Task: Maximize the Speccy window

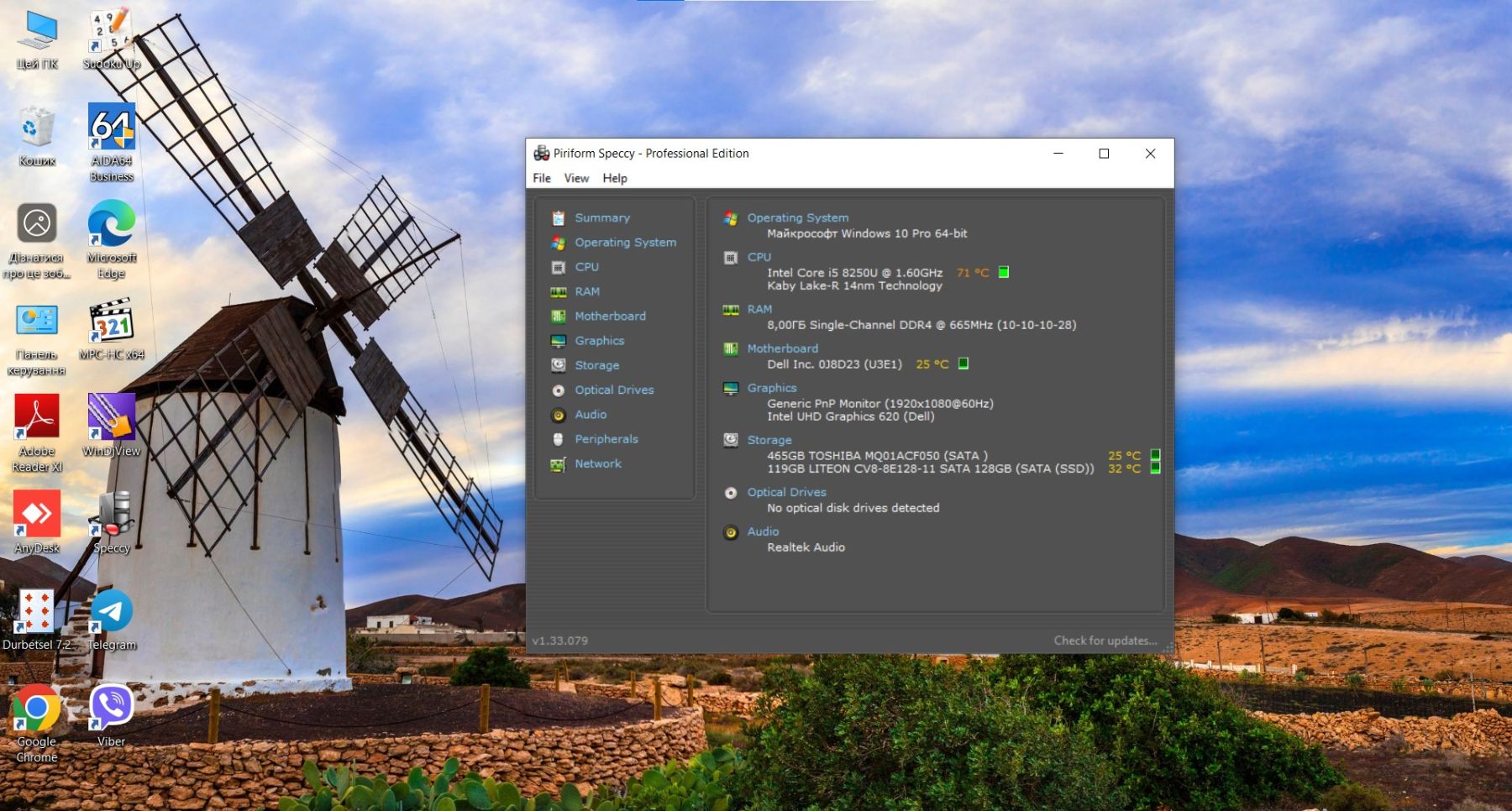Action: [1104, 154]
